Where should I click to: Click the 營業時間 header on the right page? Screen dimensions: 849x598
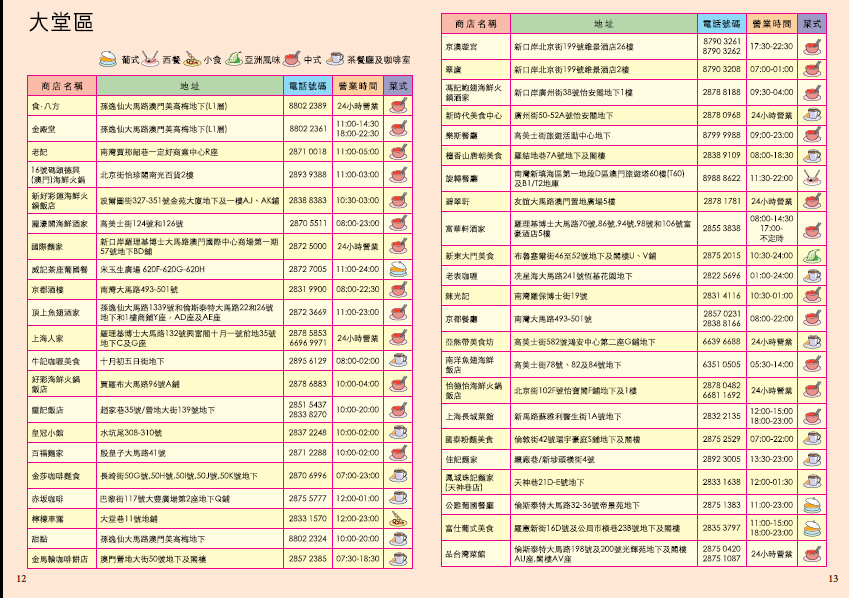(771, 22)
